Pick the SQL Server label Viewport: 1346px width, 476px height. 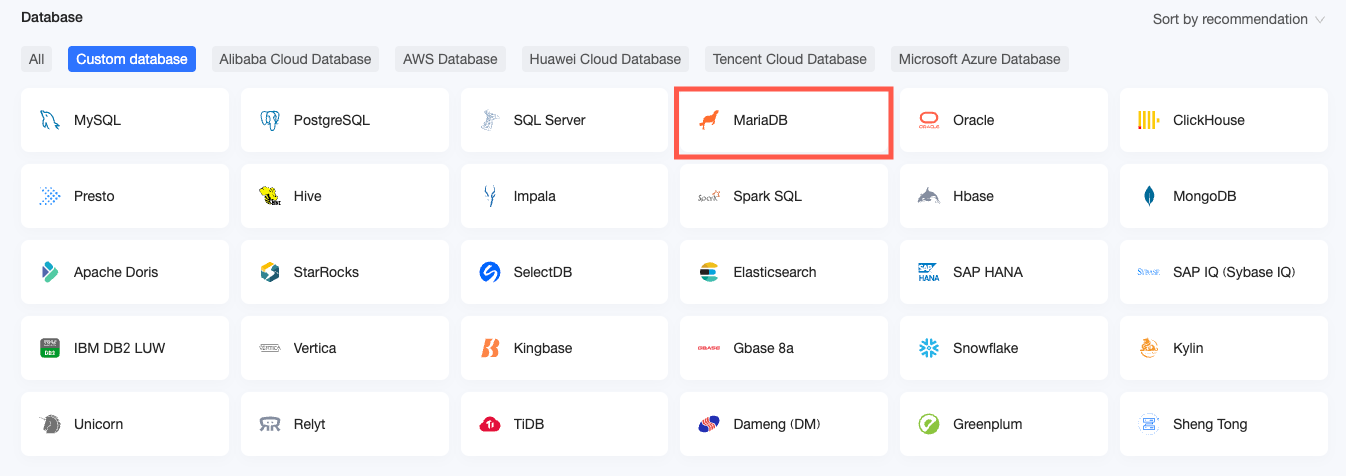click(550, 120)
